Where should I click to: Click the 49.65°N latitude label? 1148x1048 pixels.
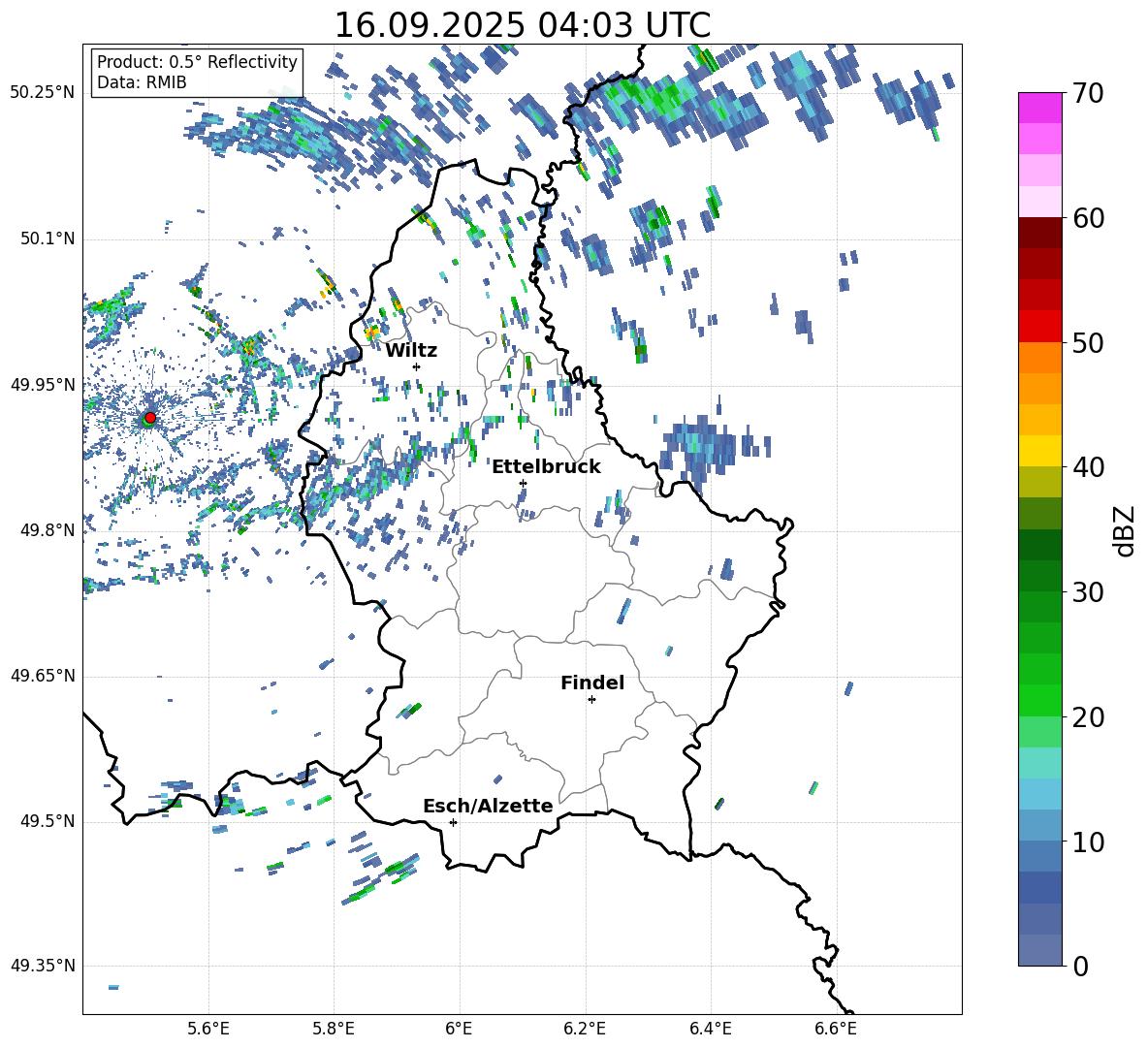[x=43, y=676]
